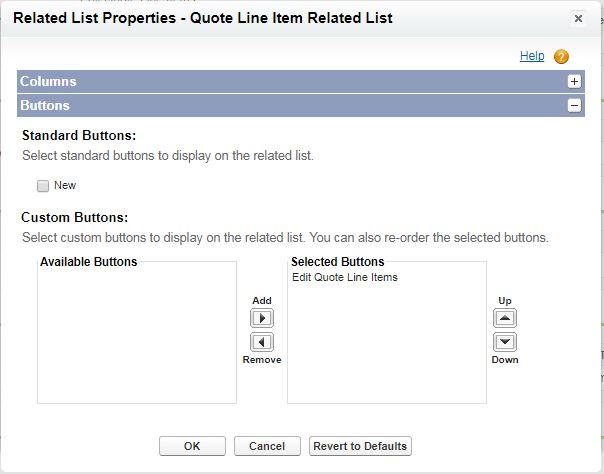The width and height of the screenshot is (604, 474).
Task: Enable the New standard button checkbox
Action: click(43, 185)
